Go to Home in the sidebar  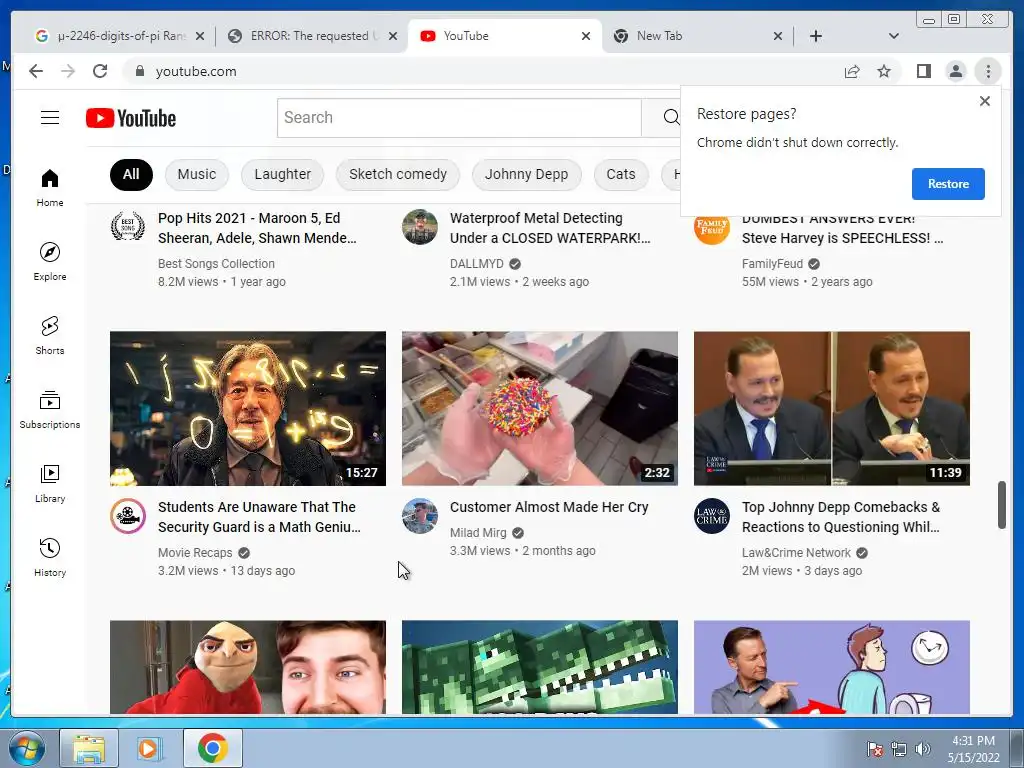[50, 187]
